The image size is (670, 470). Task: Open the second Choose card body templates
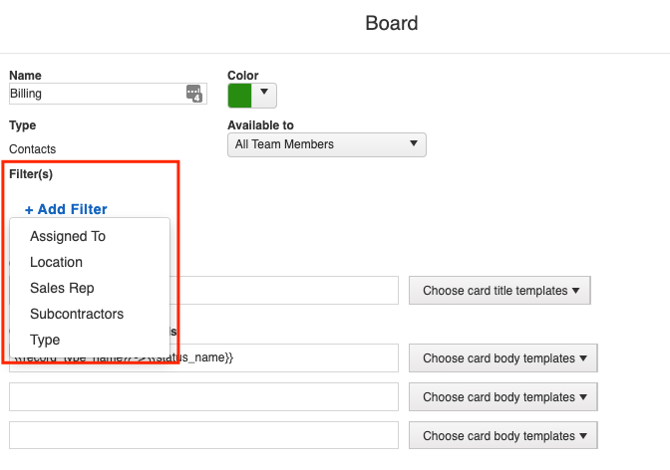tap(503, 397)
